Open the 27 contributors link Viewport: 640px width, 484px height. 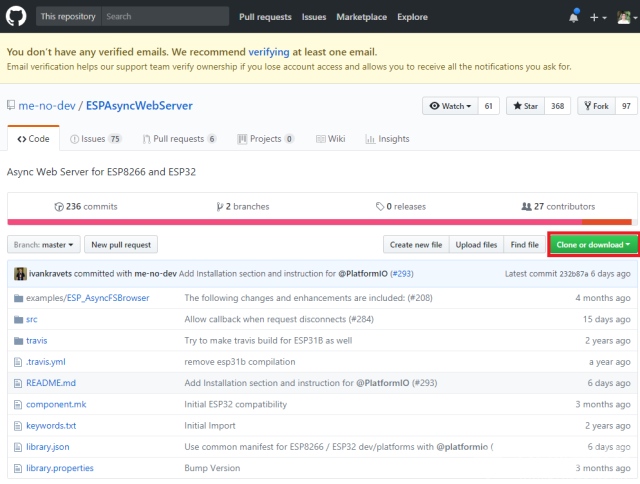(558, 206)
